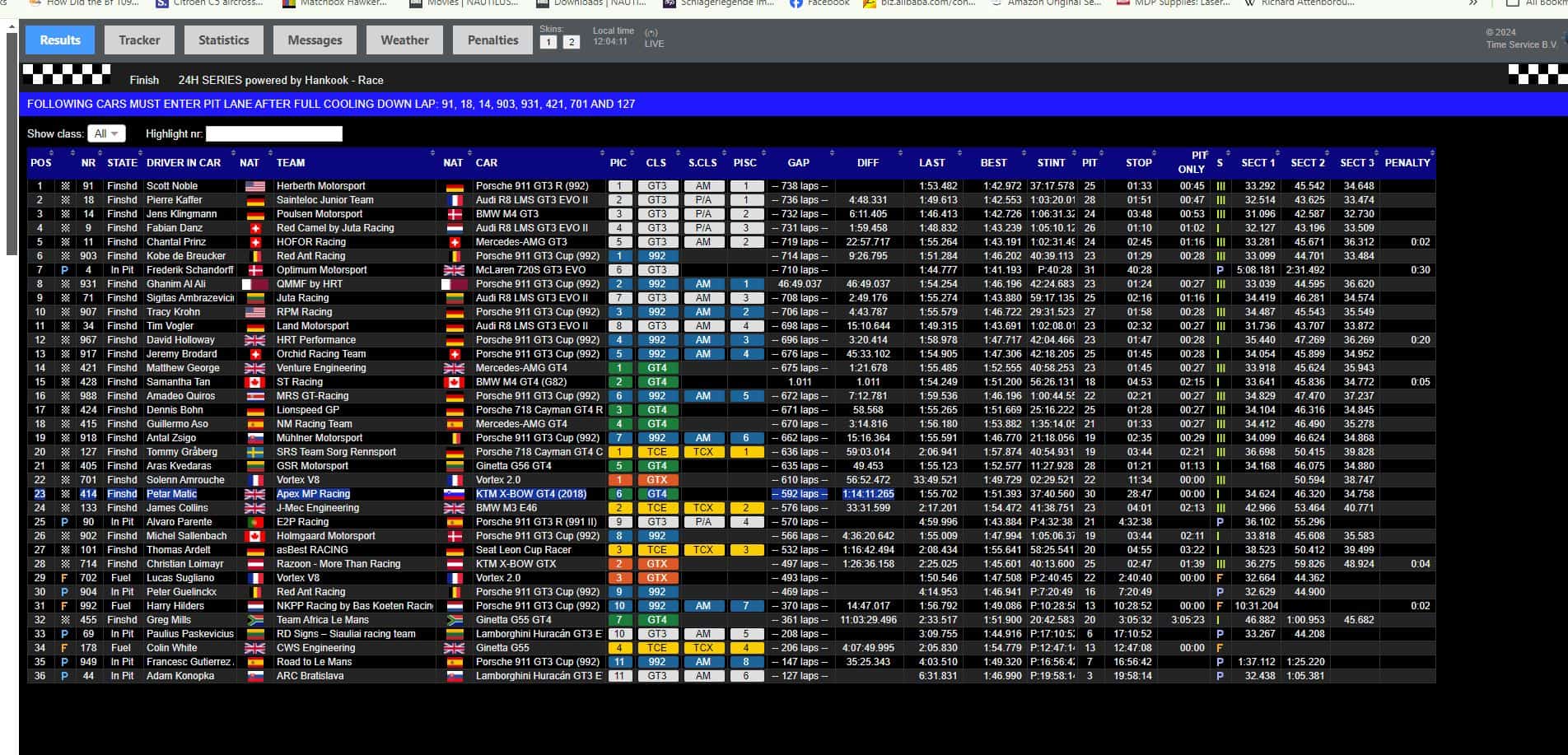This screenshot has width=1568, height=755.
Task: Click the blue P pit icon for car 4
Action: (64, 270)
